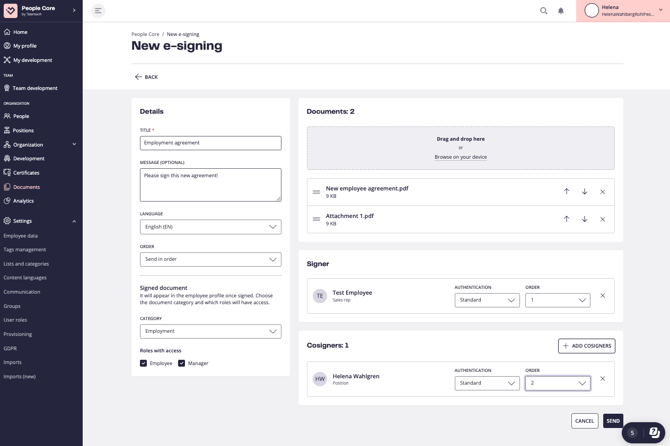Expand the Category dropdown
Screen dimensions: 670x446
[210, 331]
